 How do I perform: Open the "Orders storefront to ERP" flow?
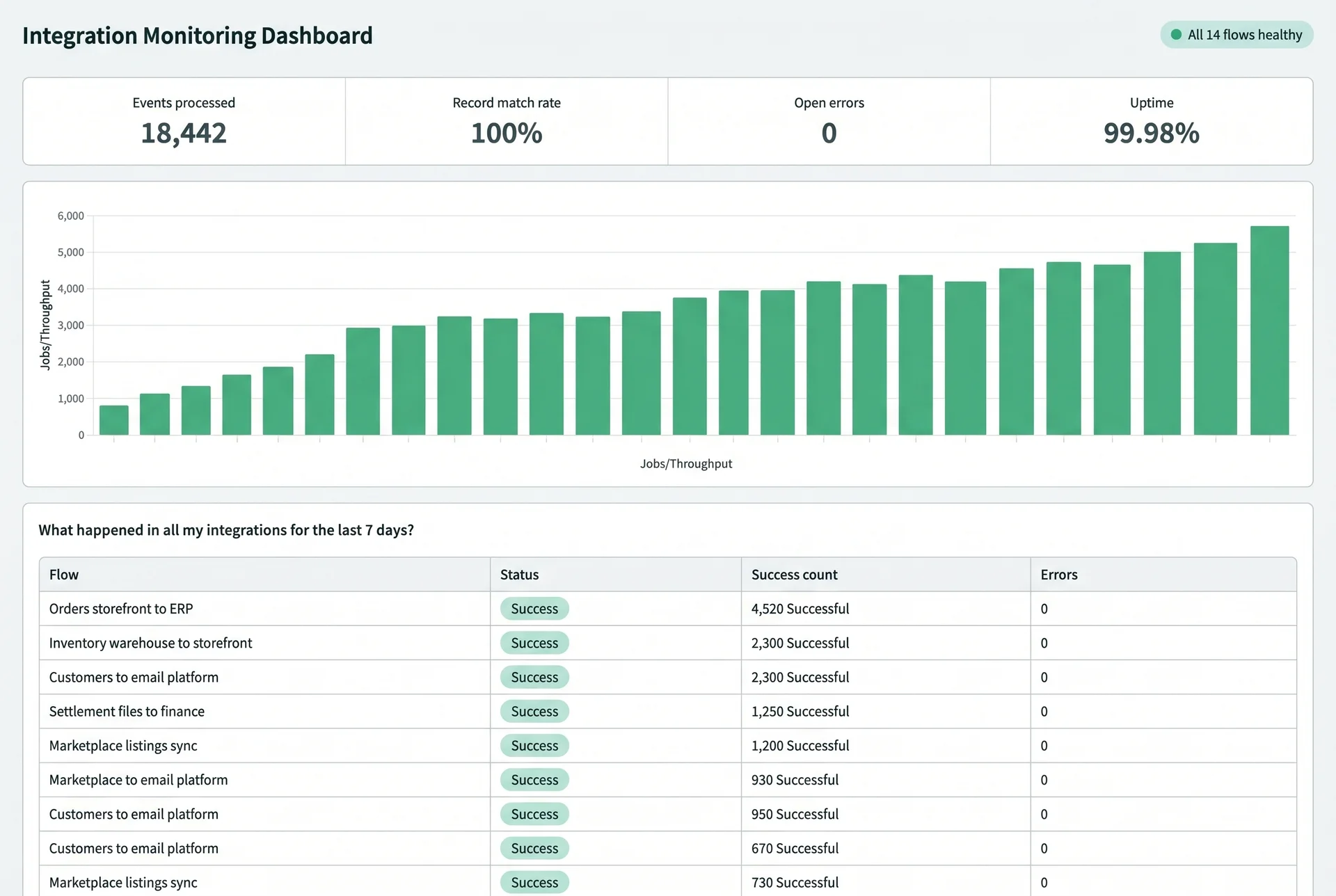click(121, 609)
